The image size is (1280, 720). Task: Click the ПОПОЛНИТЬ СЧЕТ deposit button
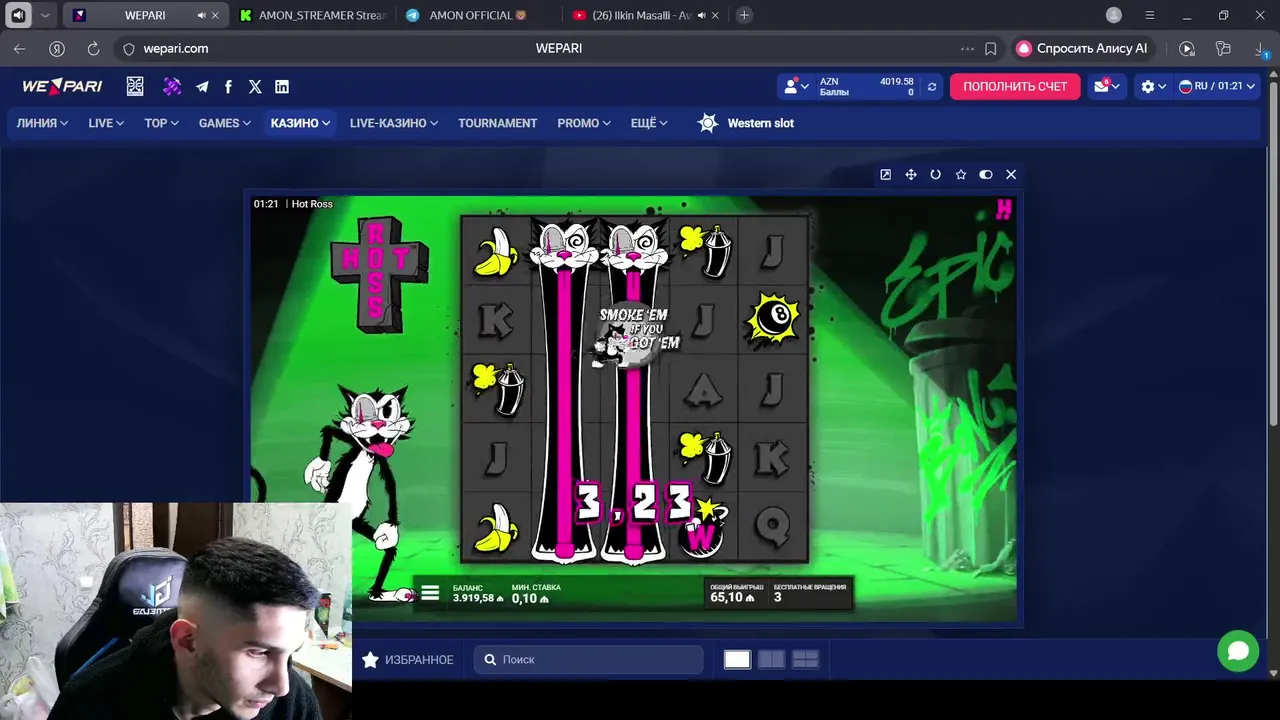click(1015, 87)
